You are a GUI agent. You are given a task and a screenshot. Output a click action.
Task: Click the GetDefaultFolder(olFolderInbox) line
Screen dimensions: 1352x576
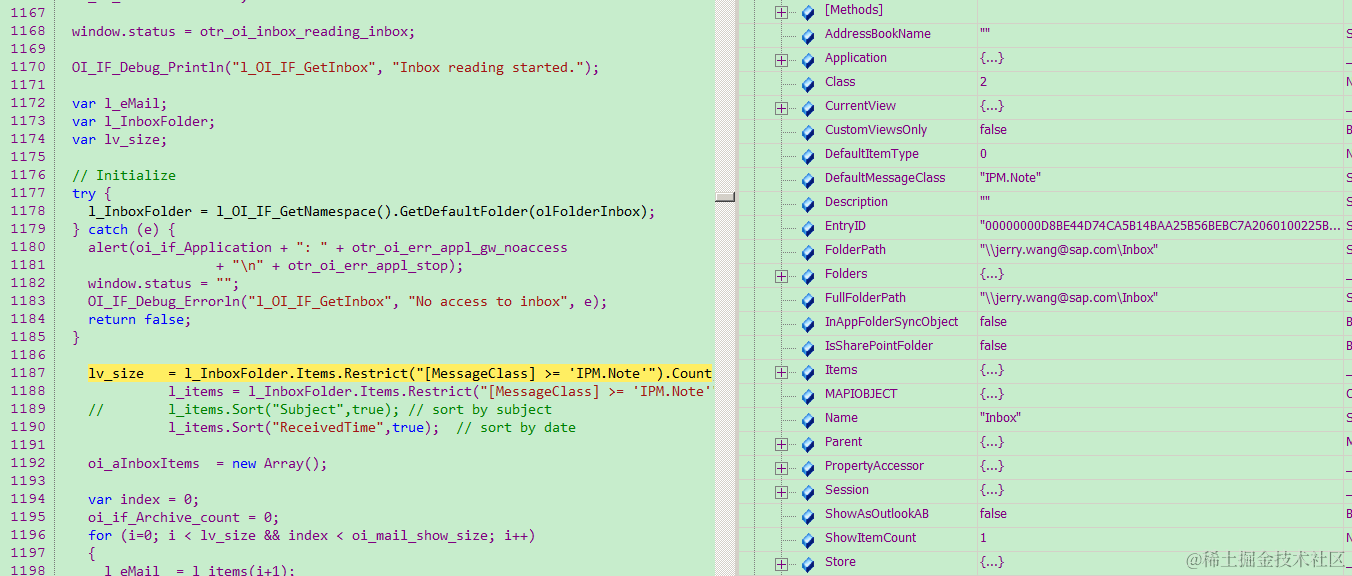[372, 211]
